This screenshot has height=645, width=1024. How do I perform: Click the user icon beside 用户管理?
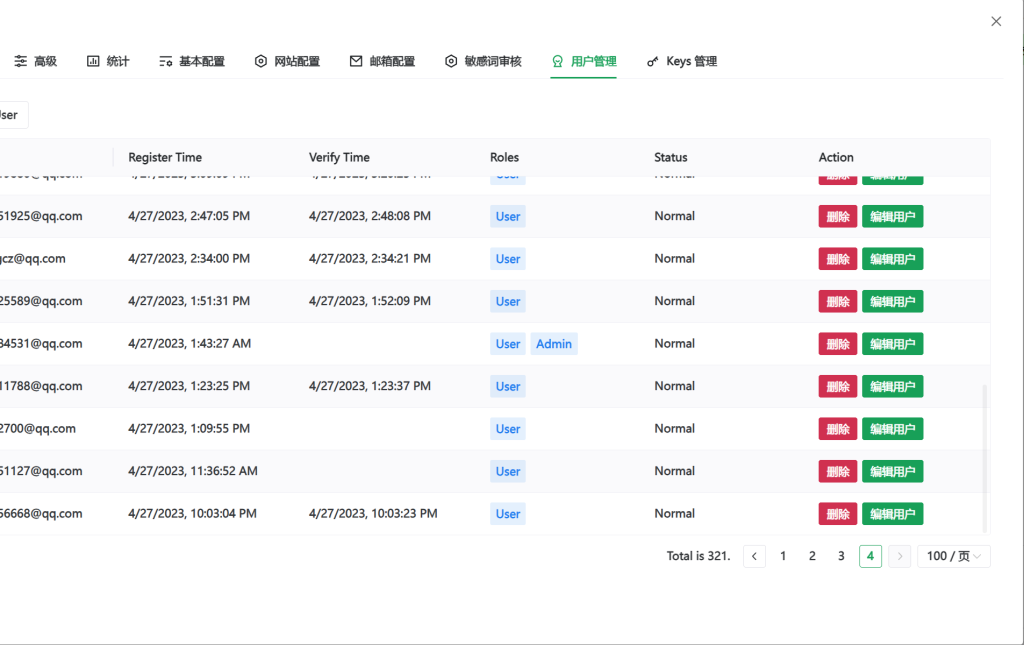tap(558, 61)
